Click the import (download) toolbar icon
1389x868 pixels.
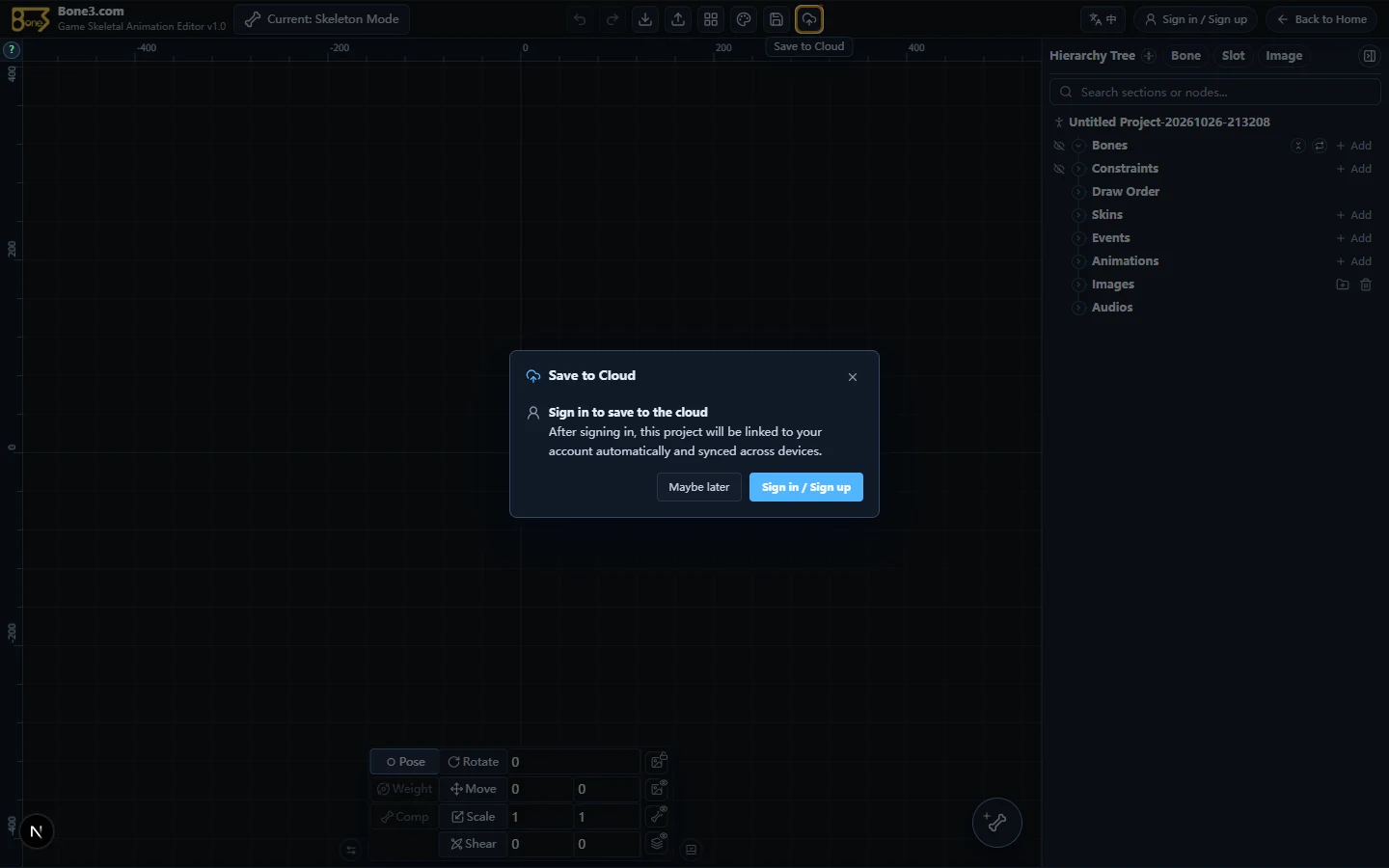645,19
